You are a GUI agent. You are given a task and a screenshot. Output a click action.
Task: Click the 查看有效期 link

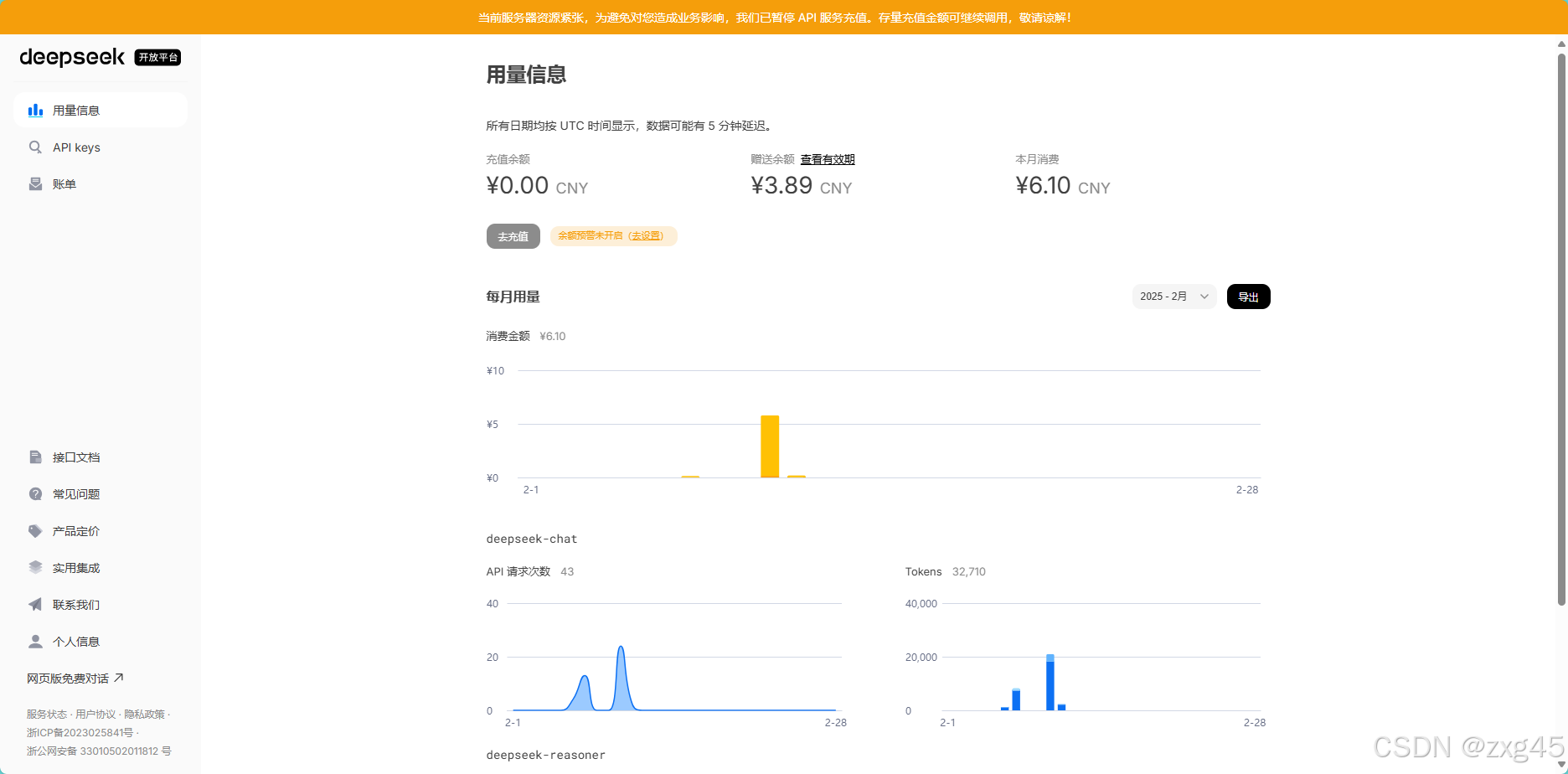(828, 159)
